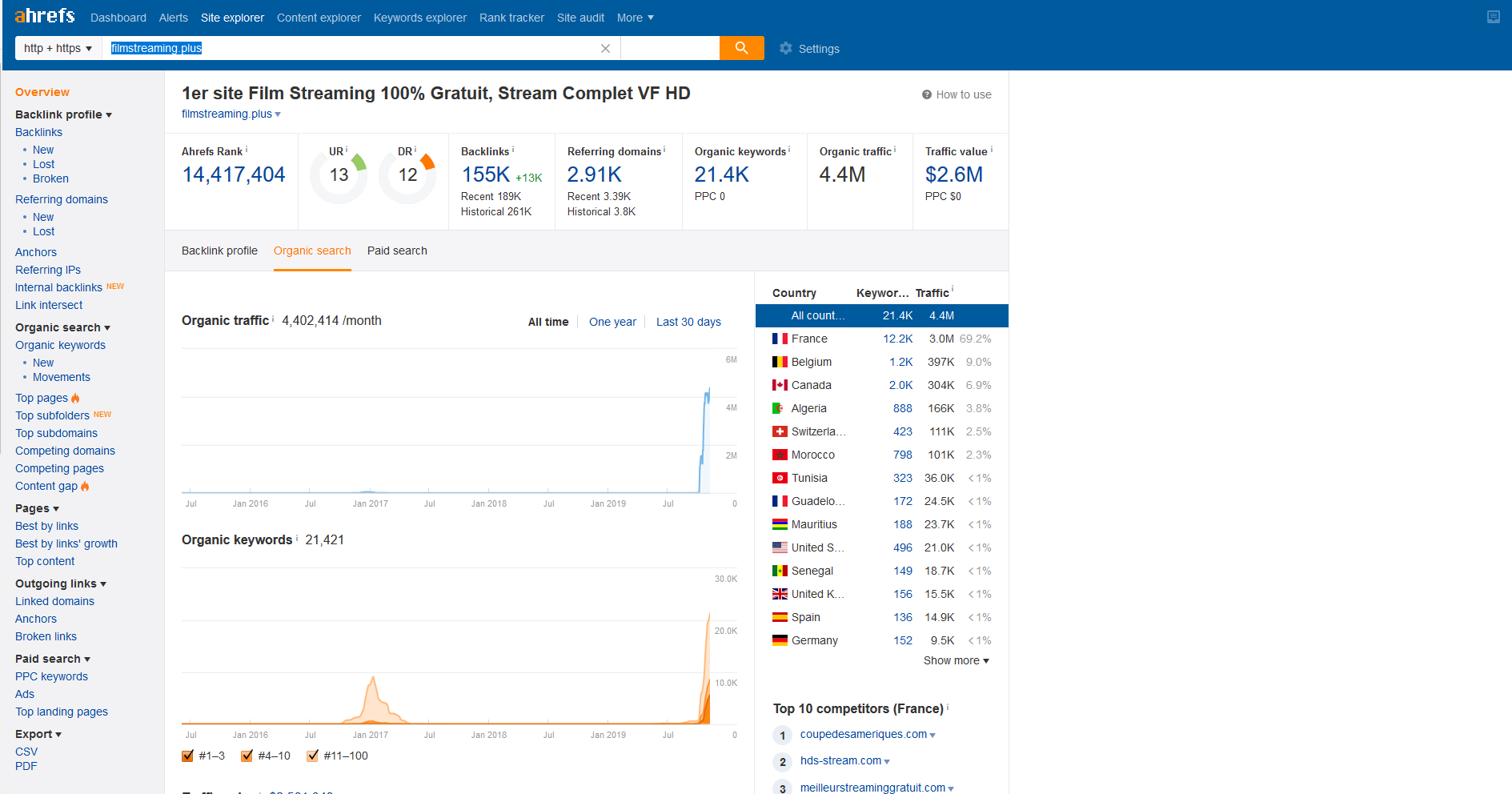Export report as CSV
1512x794 pixels.
click(26, 752)
